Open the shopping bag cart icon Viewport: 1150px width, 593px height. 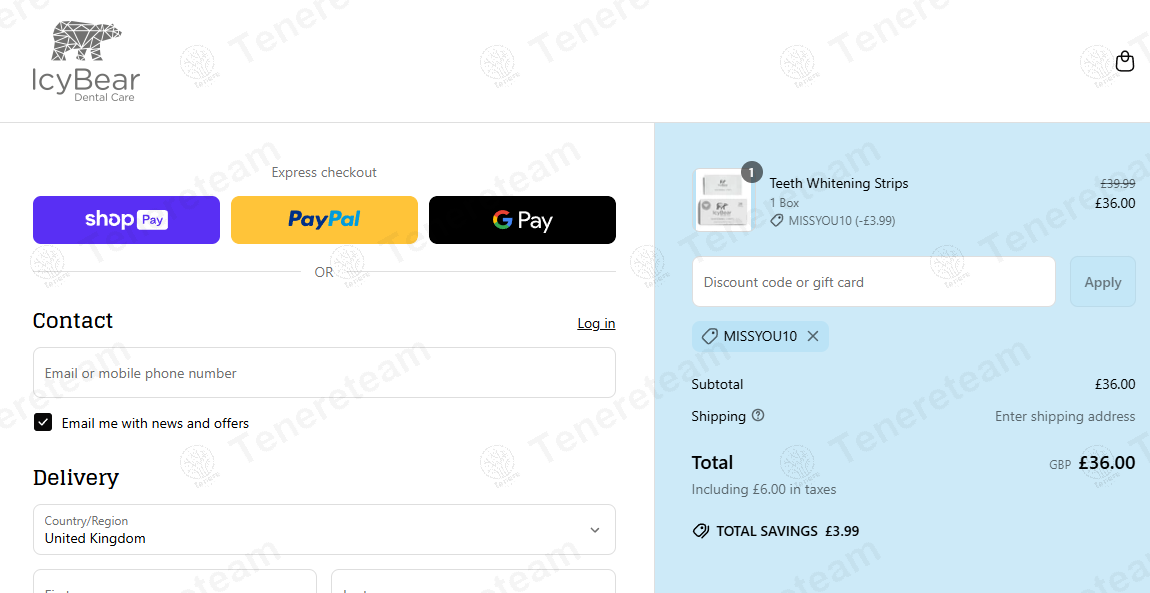(x=1124, y=61)
